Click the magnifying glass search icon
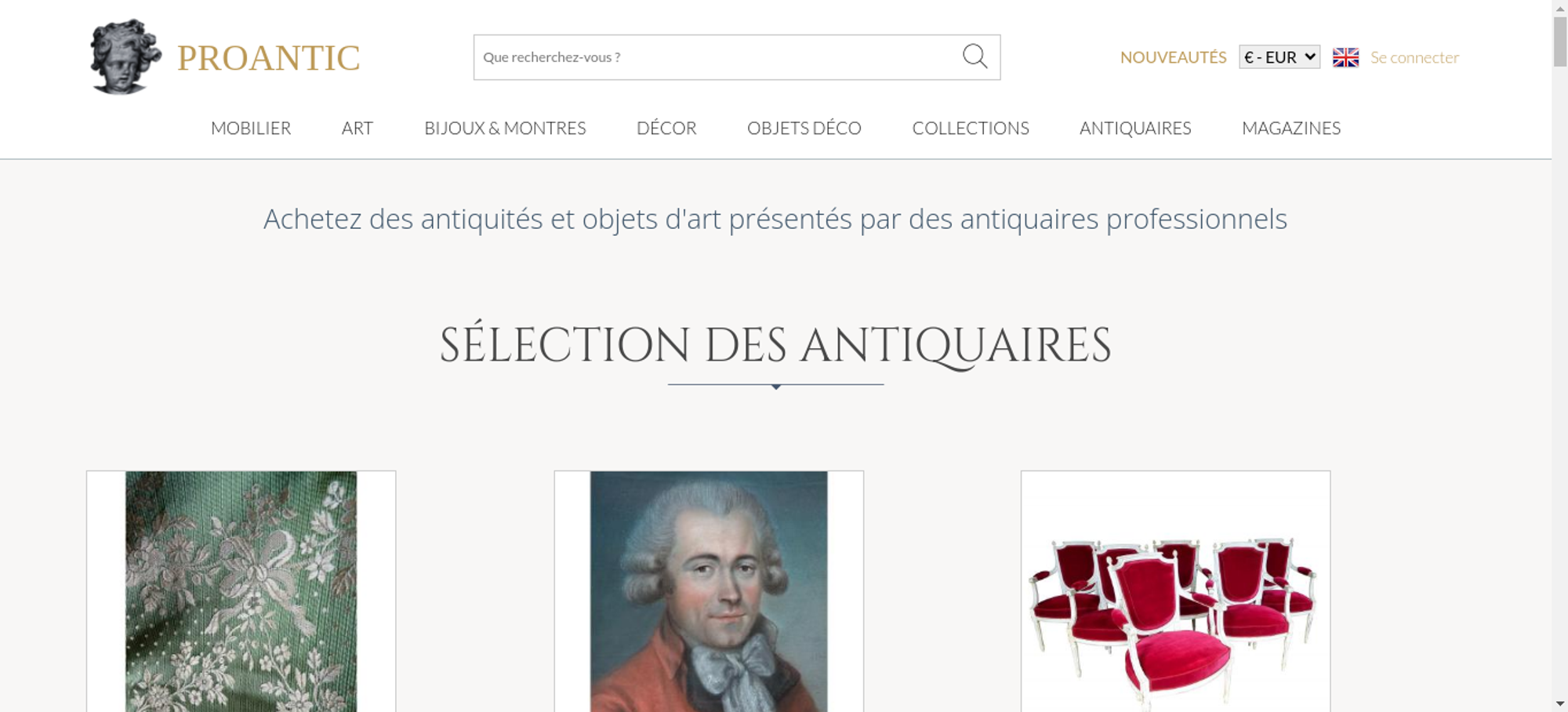The height and width of the screenshot is (712, 1568). [x=975, y=56]
